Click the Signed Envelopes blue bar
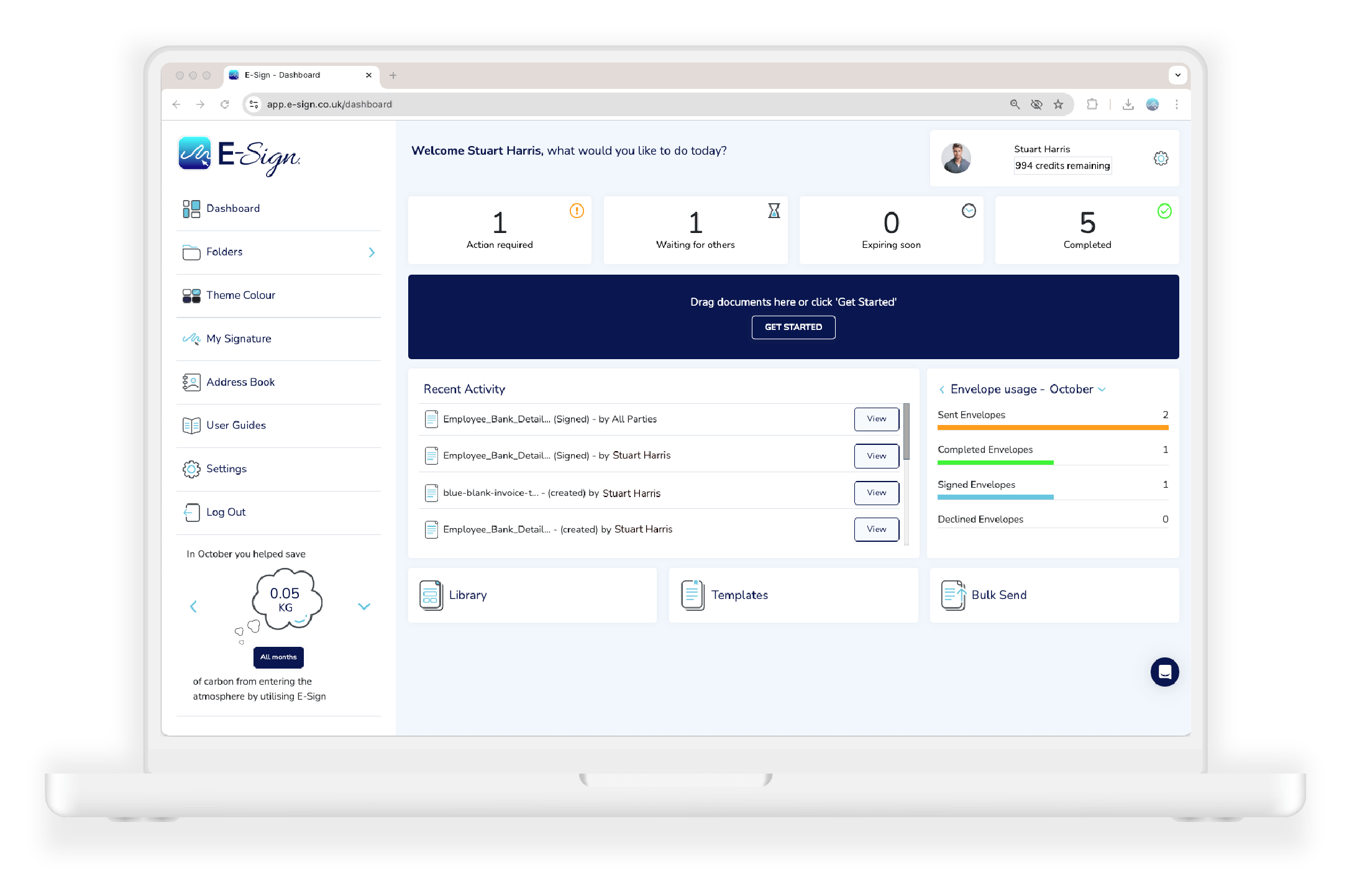1352x896 pixels. point(995,497)
